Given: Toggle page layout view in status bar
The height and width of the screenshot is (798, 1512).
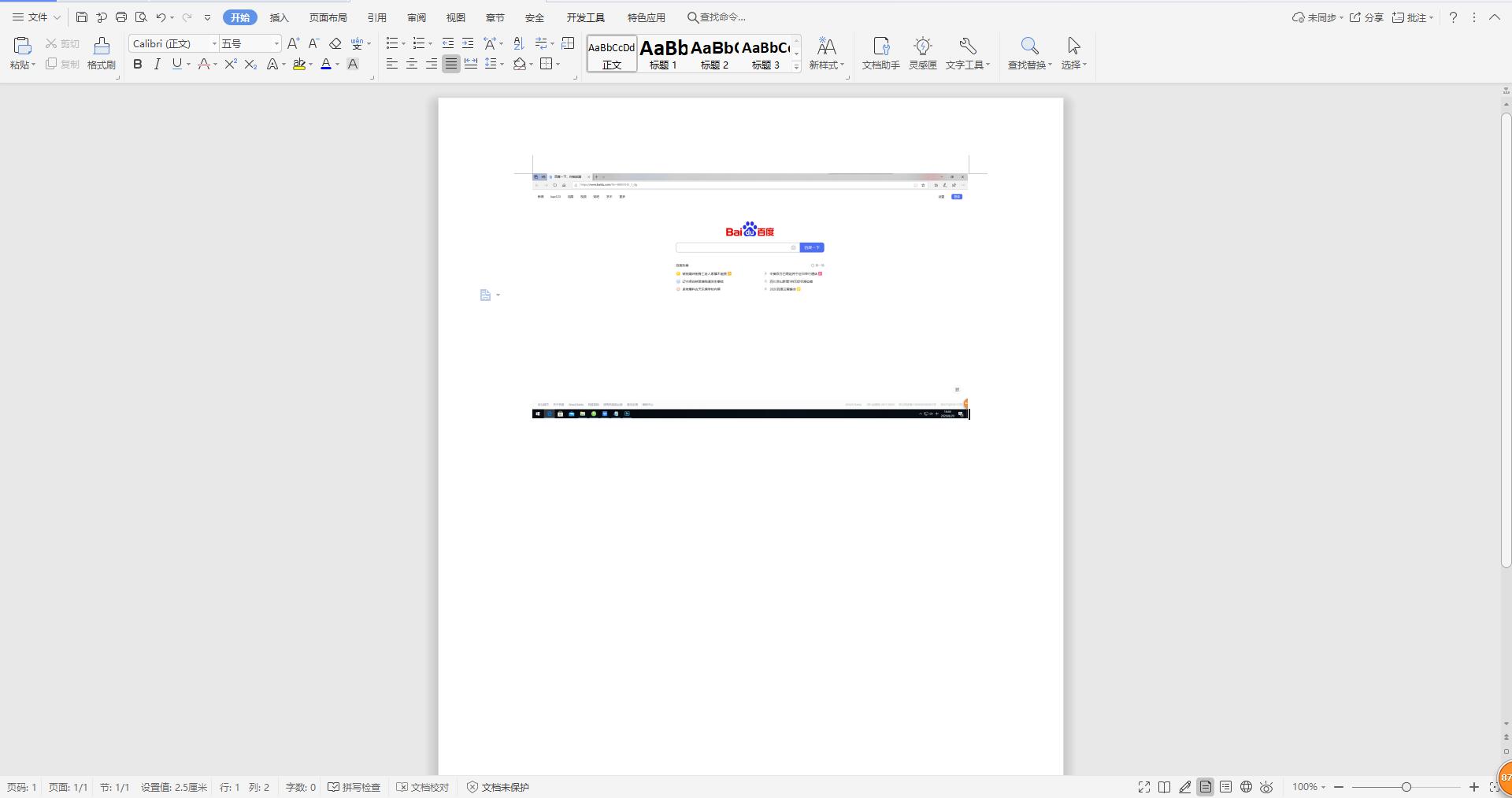Looking at the screenshot, I should coord(1206,787).
